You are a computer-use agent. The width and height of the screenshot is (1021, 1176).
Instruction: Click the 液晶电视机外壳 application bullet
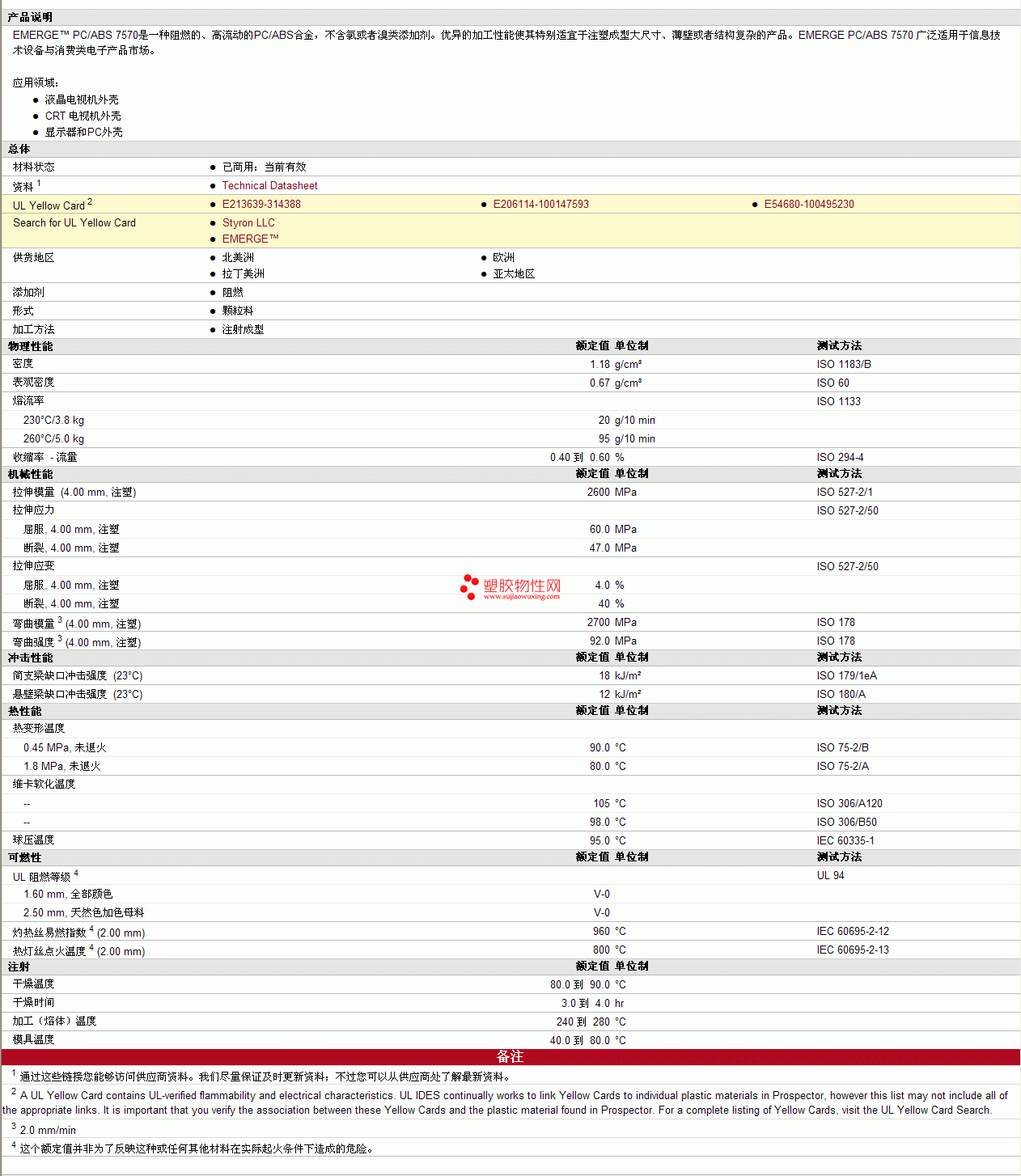tap(82, 99)
